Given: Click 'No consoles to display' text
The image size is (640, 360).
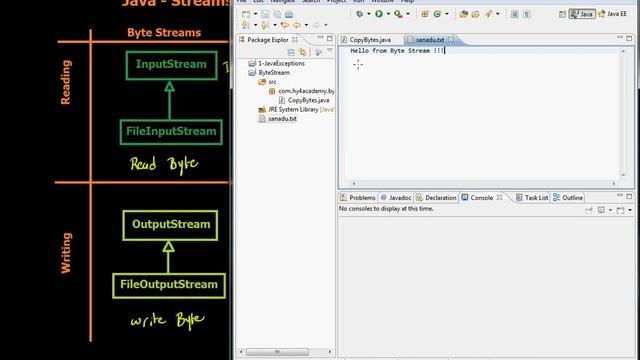Looking at the screenshot, I should pos(386,209).
